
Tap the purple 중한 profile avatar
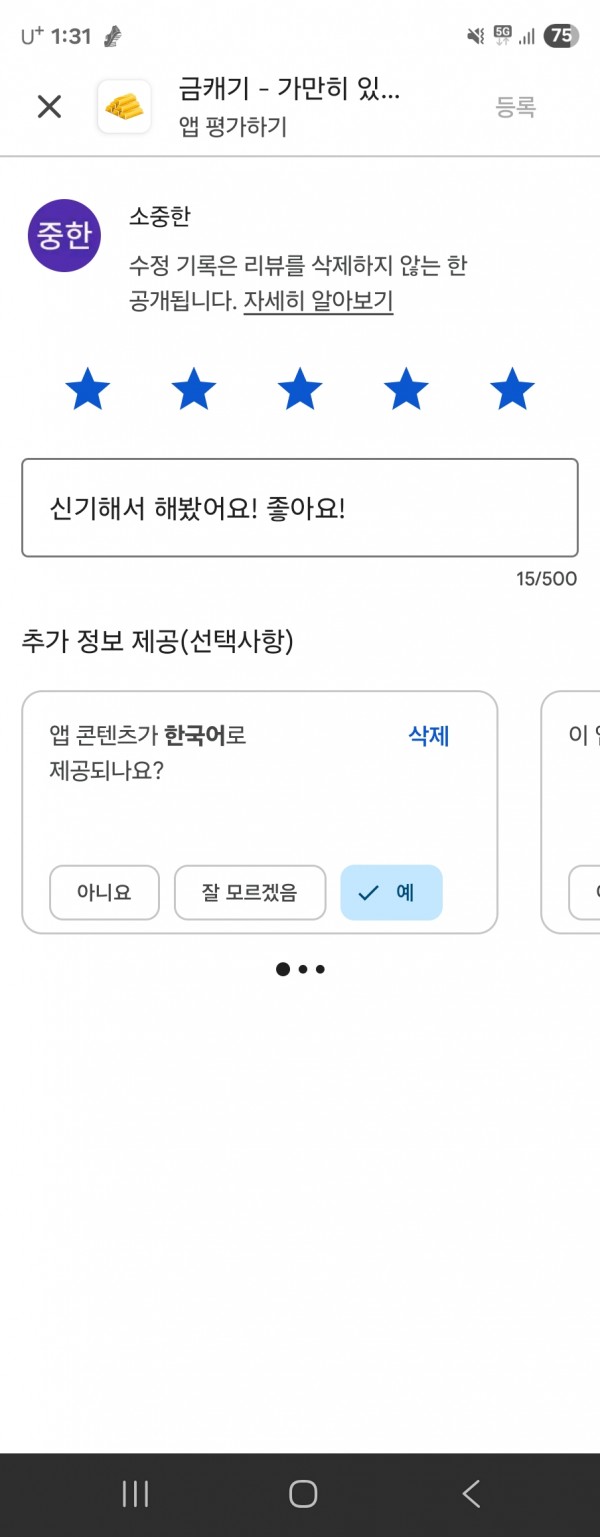pos(64,236)
